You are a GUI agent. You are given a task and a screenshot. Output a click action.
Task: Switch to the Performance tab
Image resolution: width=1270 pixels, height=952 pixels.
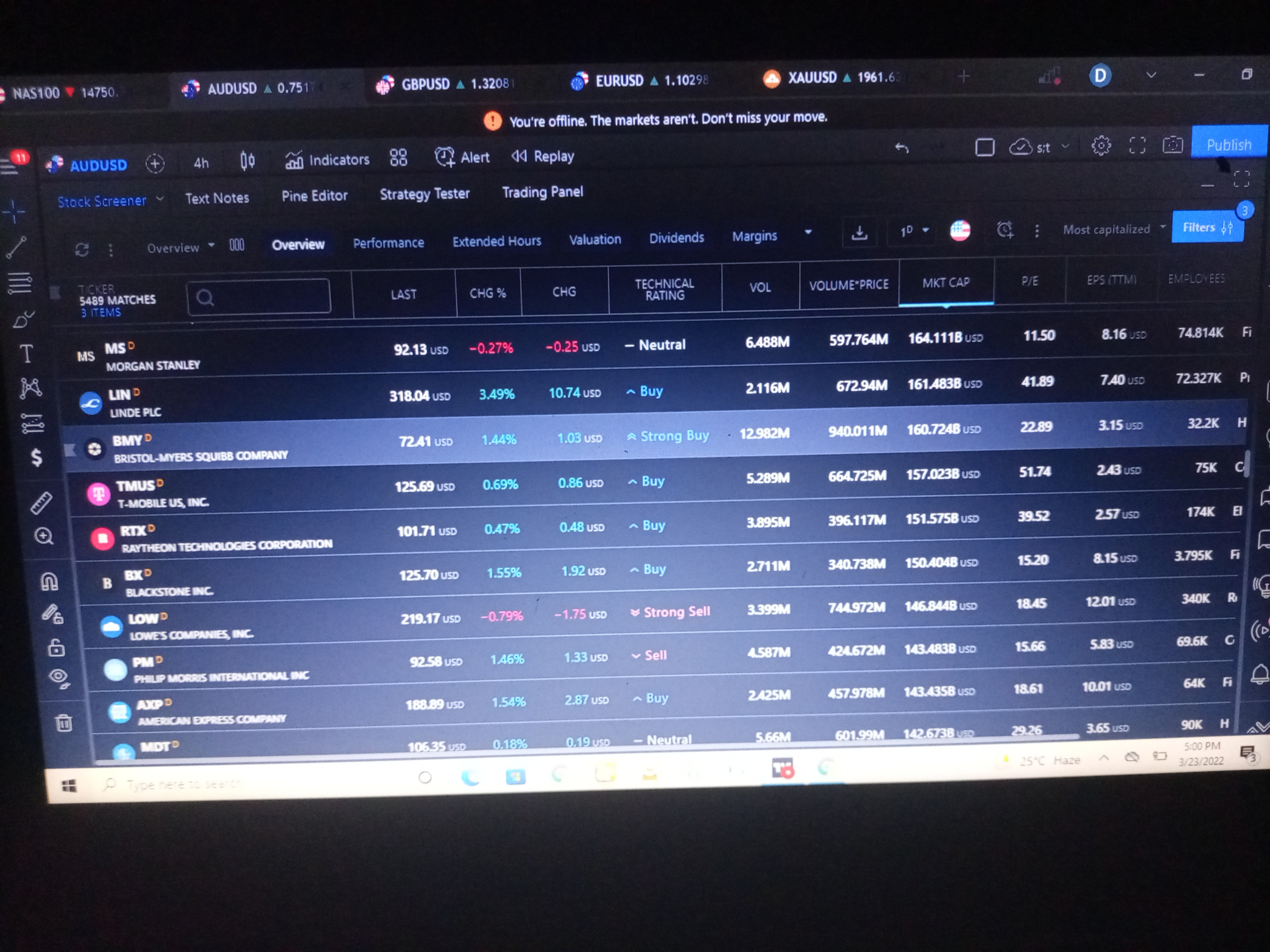pyautogui.click(x=389, y=243)
